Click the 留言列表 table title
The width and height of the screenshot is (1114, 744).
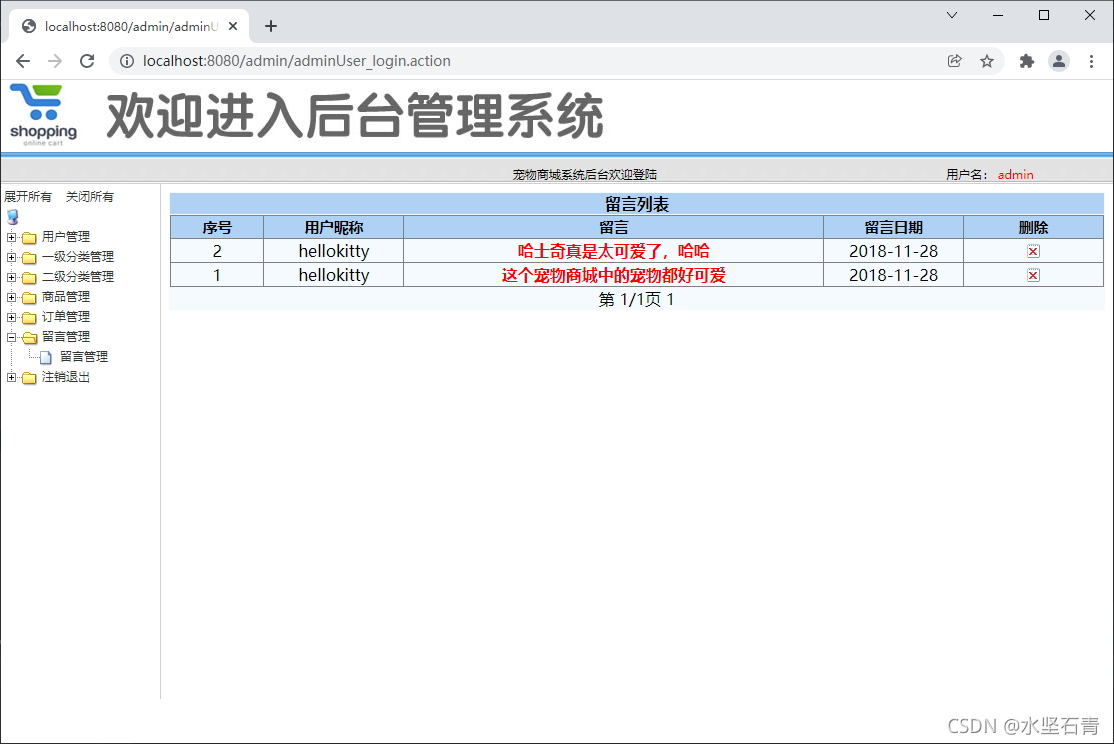point(637,205)
